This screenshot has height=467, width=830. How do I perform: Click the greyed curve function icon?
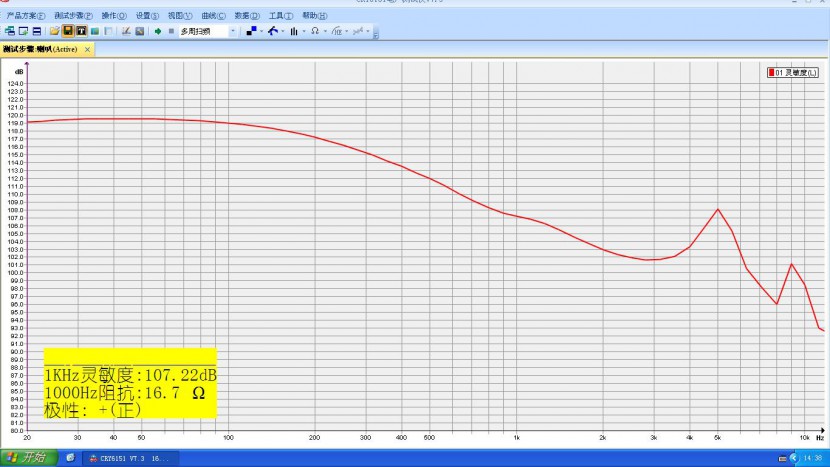337,31
